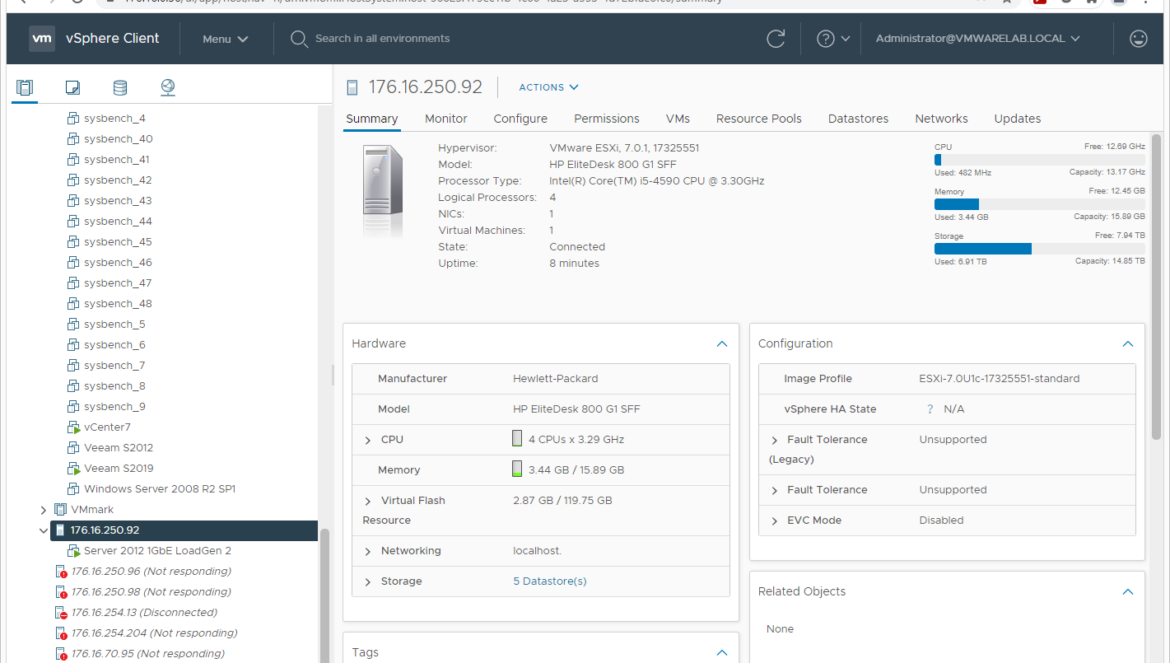Open the Menu dropdown in the header
1170x663 pixels.
[225, 39]
